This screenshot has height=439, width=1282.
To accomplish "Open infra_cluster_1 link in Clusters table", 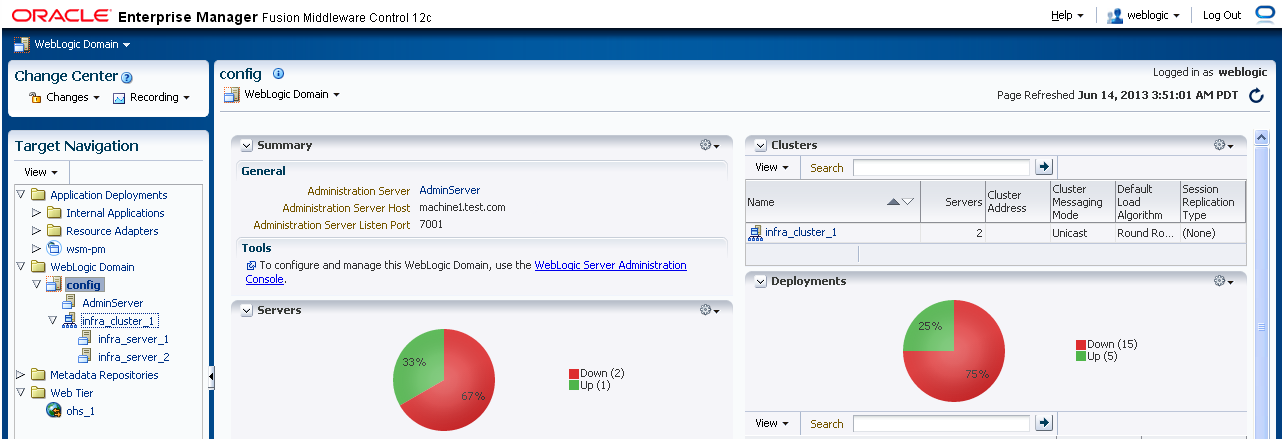I will (801, 233).
